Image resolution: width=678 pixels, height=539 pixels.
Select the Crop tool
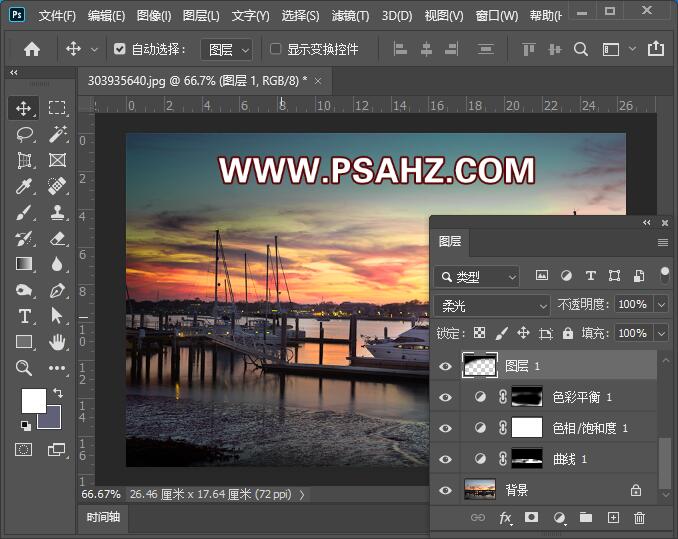24,160
